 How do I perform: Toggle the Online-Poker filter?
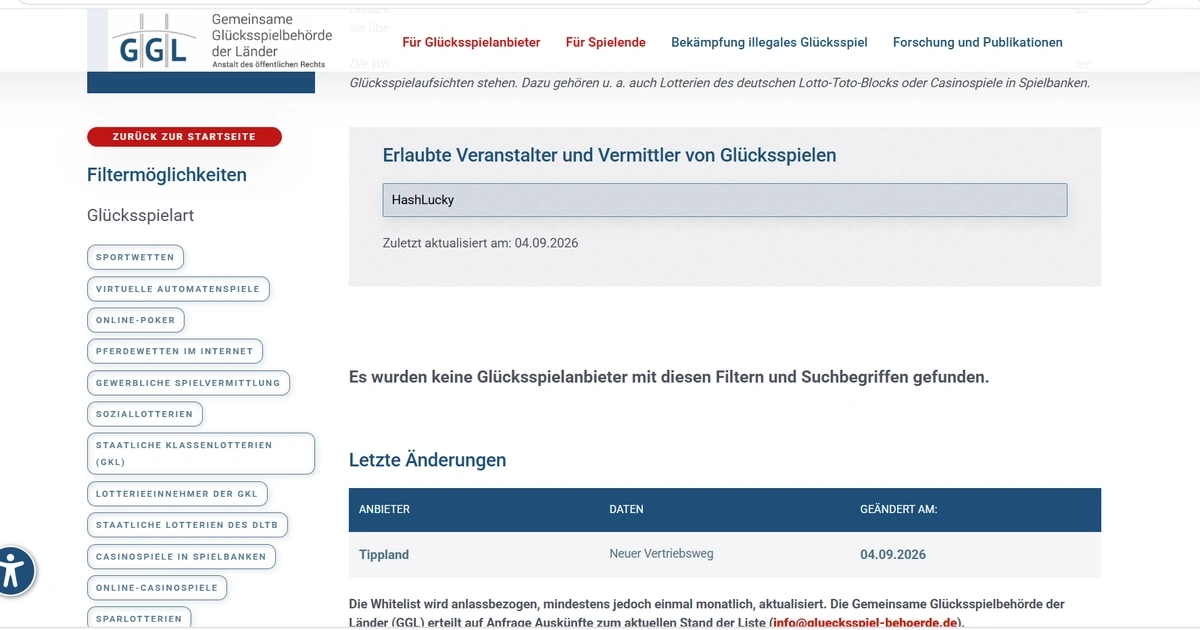point(136,320)
